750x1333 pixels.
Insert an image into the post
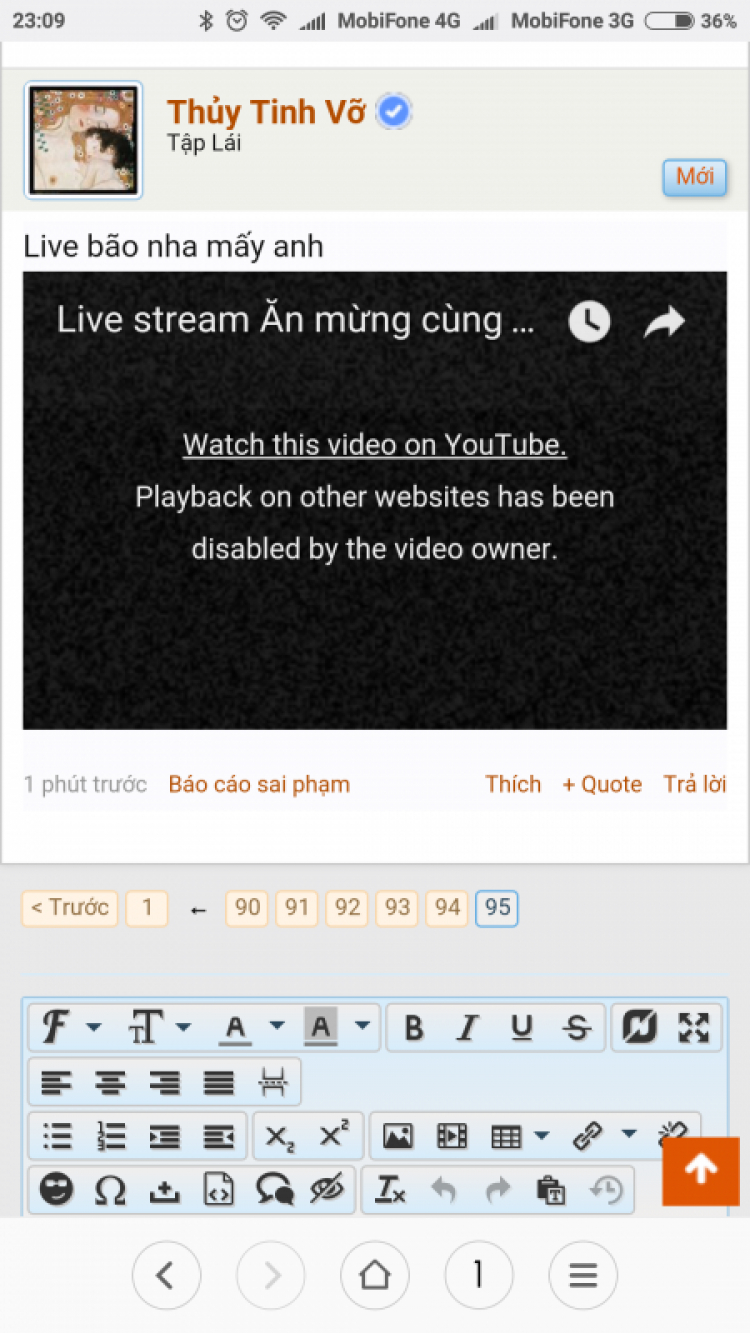pyautogui.click(x=398, y=1136)
